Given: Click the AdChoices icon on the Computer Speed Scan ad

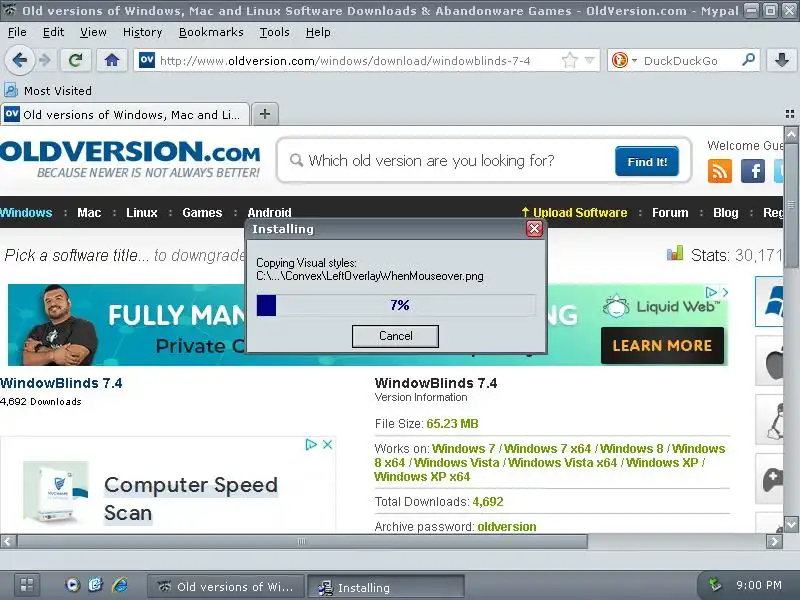Looking at the screenshot, I should [311, 444].
